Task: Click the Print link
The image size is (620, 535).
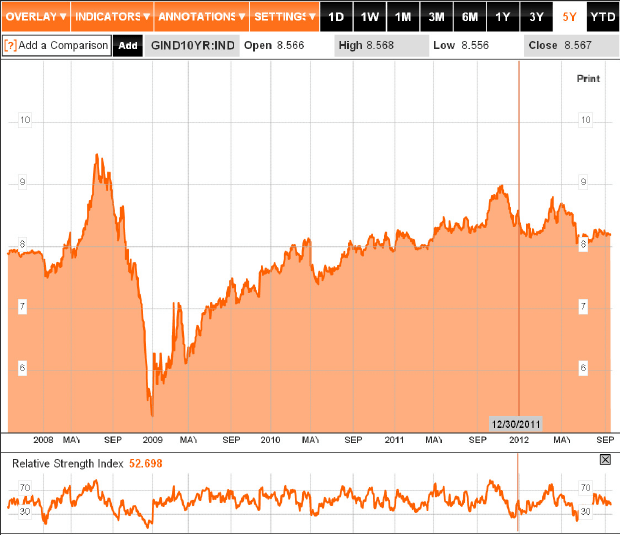Action: (588, 78)
